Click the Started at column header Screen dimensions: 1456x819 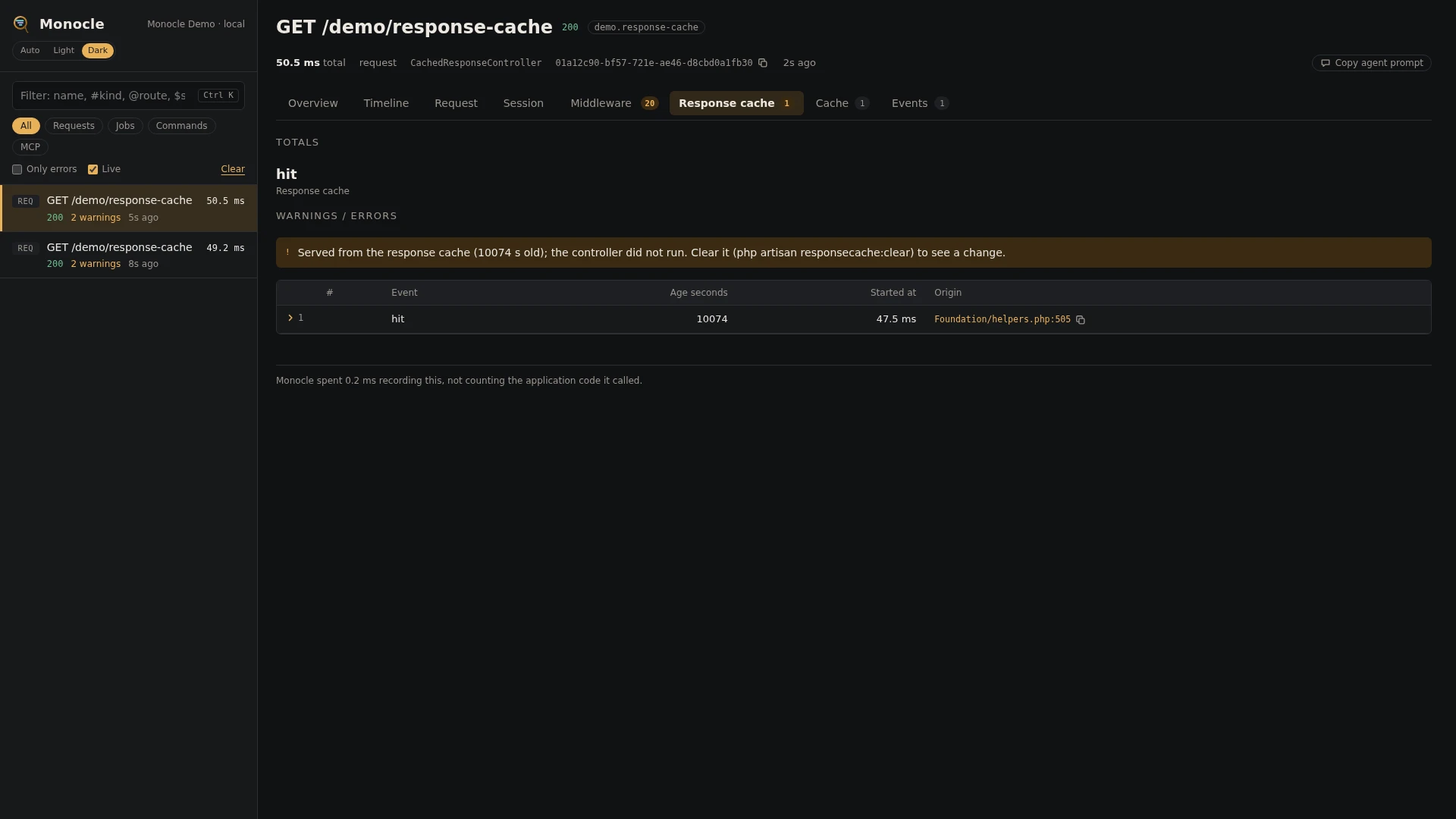pyautogui.click(x=893, y=293)
